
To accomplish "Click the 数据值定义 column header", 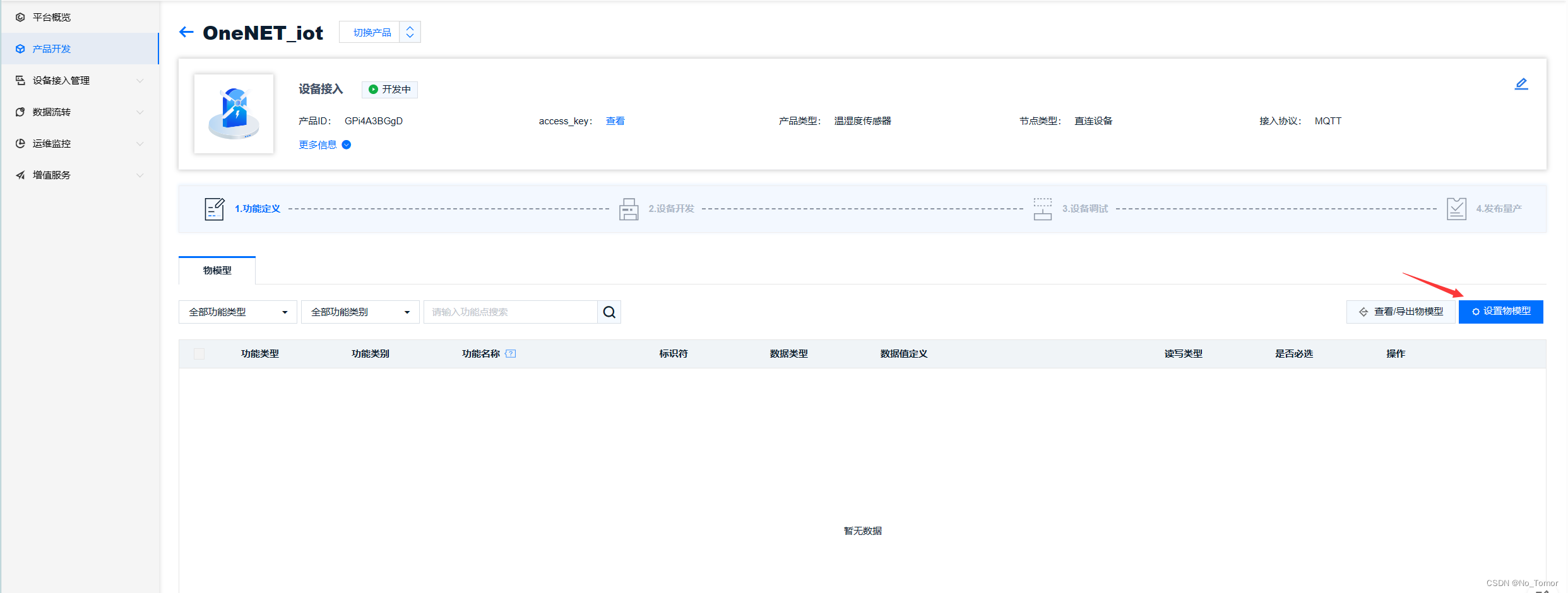I will [904, 354].
